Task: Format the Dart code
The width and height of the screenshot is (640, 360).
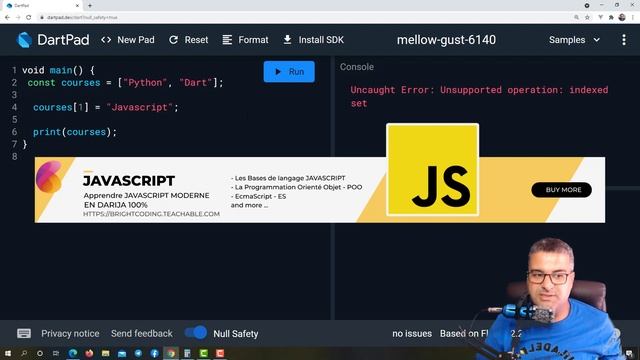Action: (x=245, y=40)
